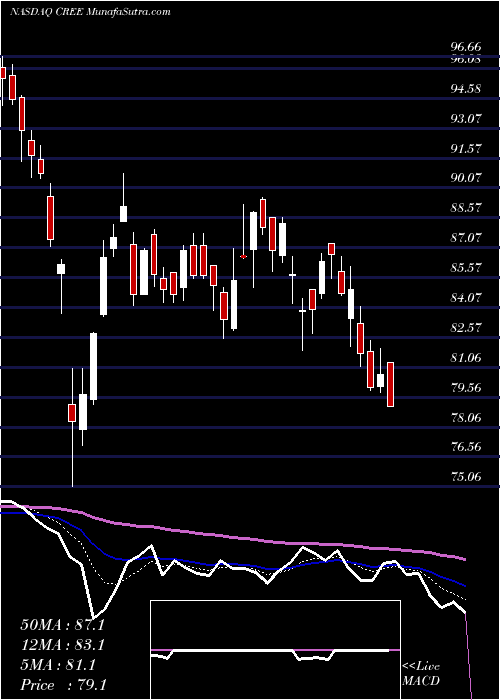The height and width of the screenshot is (700, 500).
Task: Click the 88.57 price axis label
Action: tap(465, 208)
